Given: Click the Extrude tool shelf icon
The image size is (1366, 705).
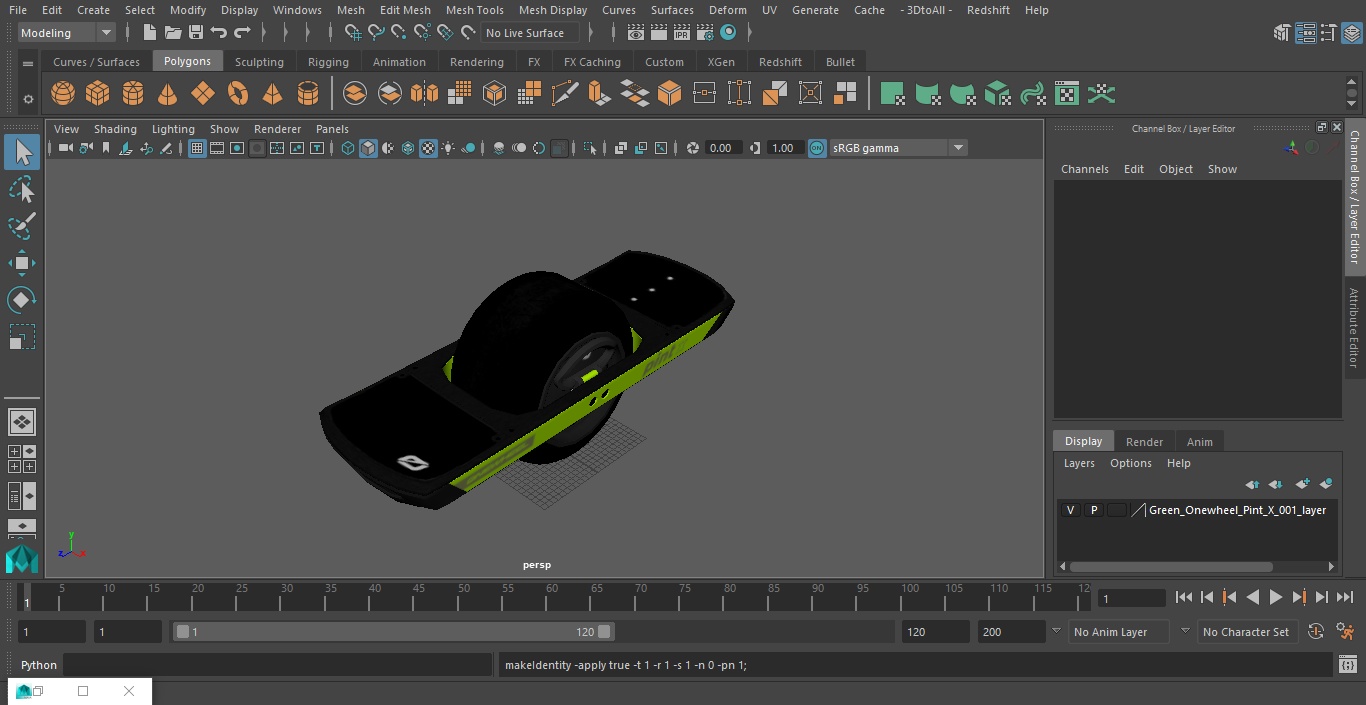Looking at the screenshot, I should pos(599,94).
